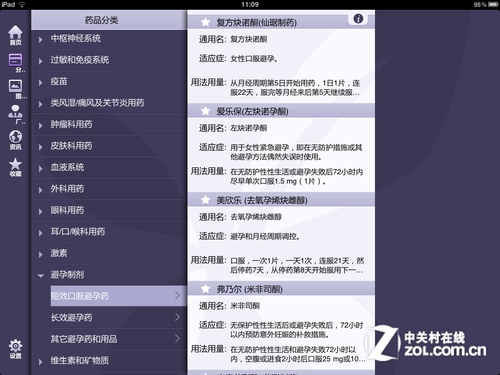Click Wi-Fi indicator in status bar
The image size is (500, 375).
22,4
